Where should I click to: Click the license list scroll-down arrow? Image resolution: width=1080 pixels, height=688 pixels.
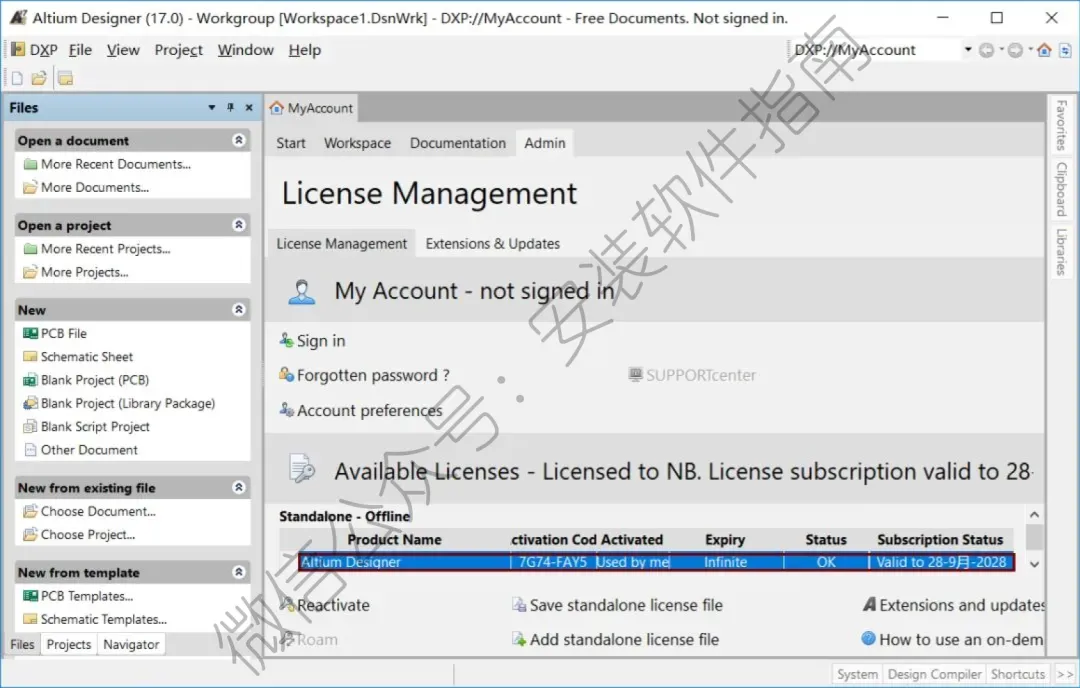1034,564
